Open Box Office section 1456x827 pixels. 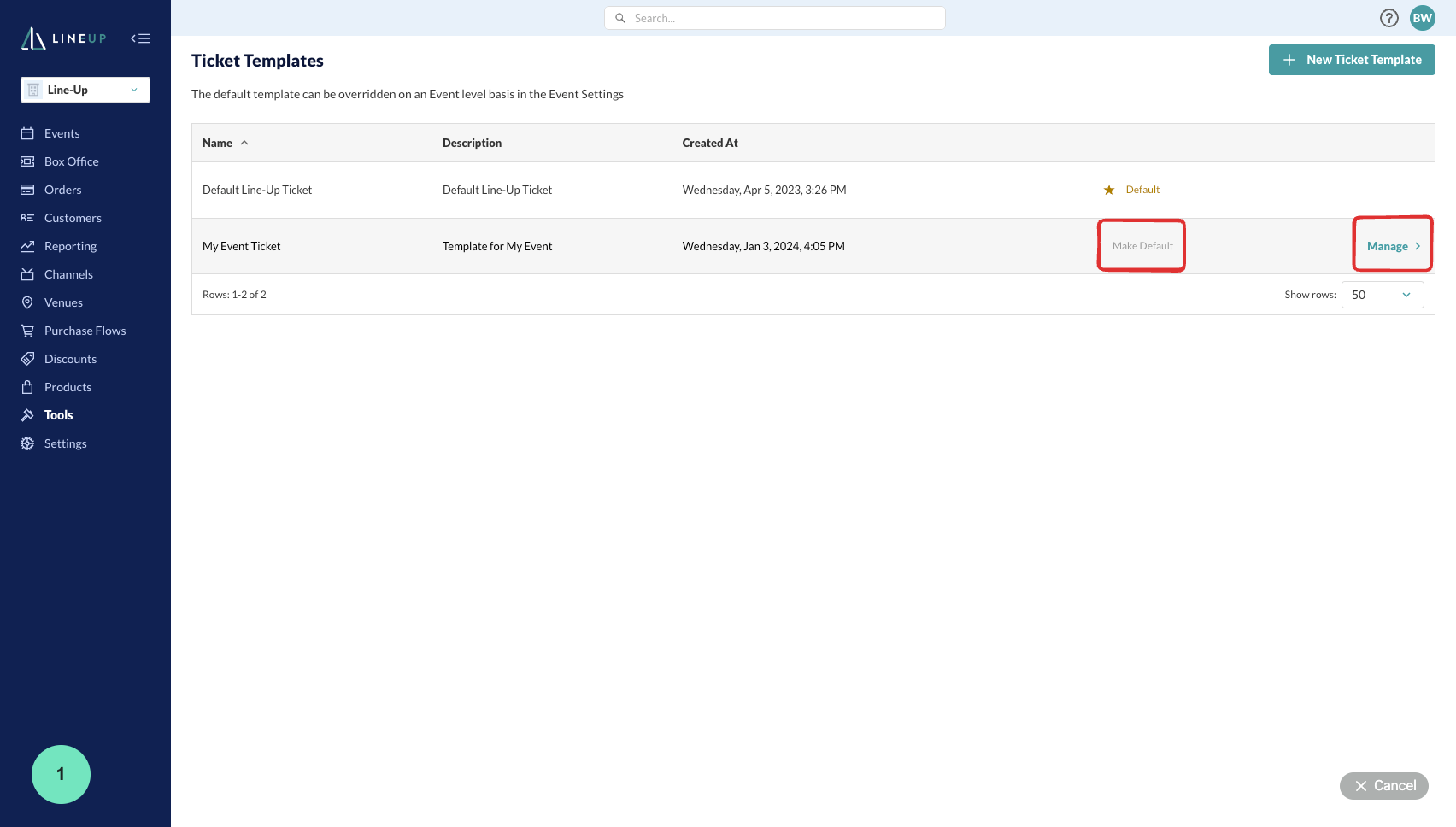[72, 161]
